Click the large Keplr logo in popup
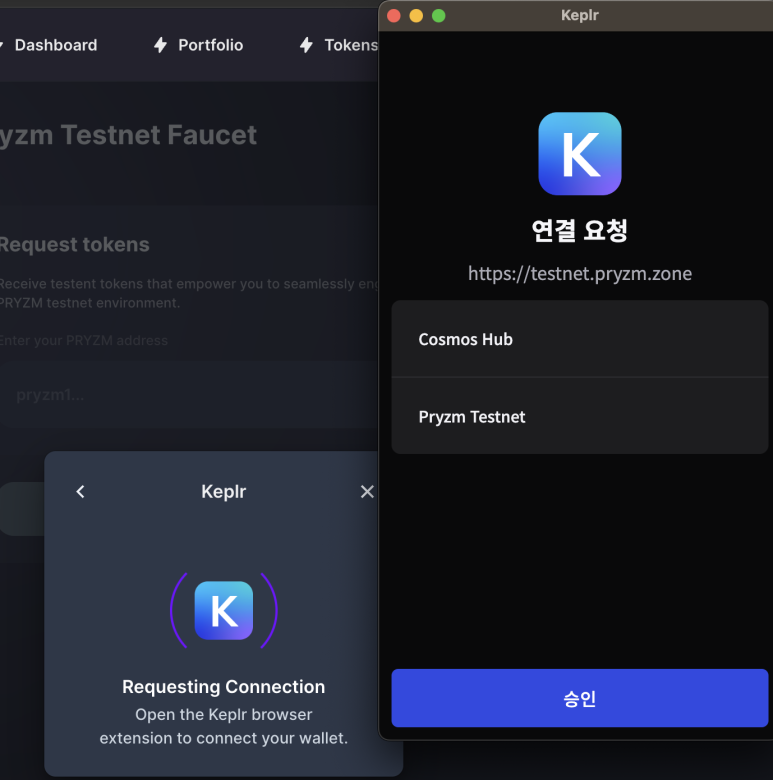The width and height of the screenshot is (773, 780). tap(580, 154)
